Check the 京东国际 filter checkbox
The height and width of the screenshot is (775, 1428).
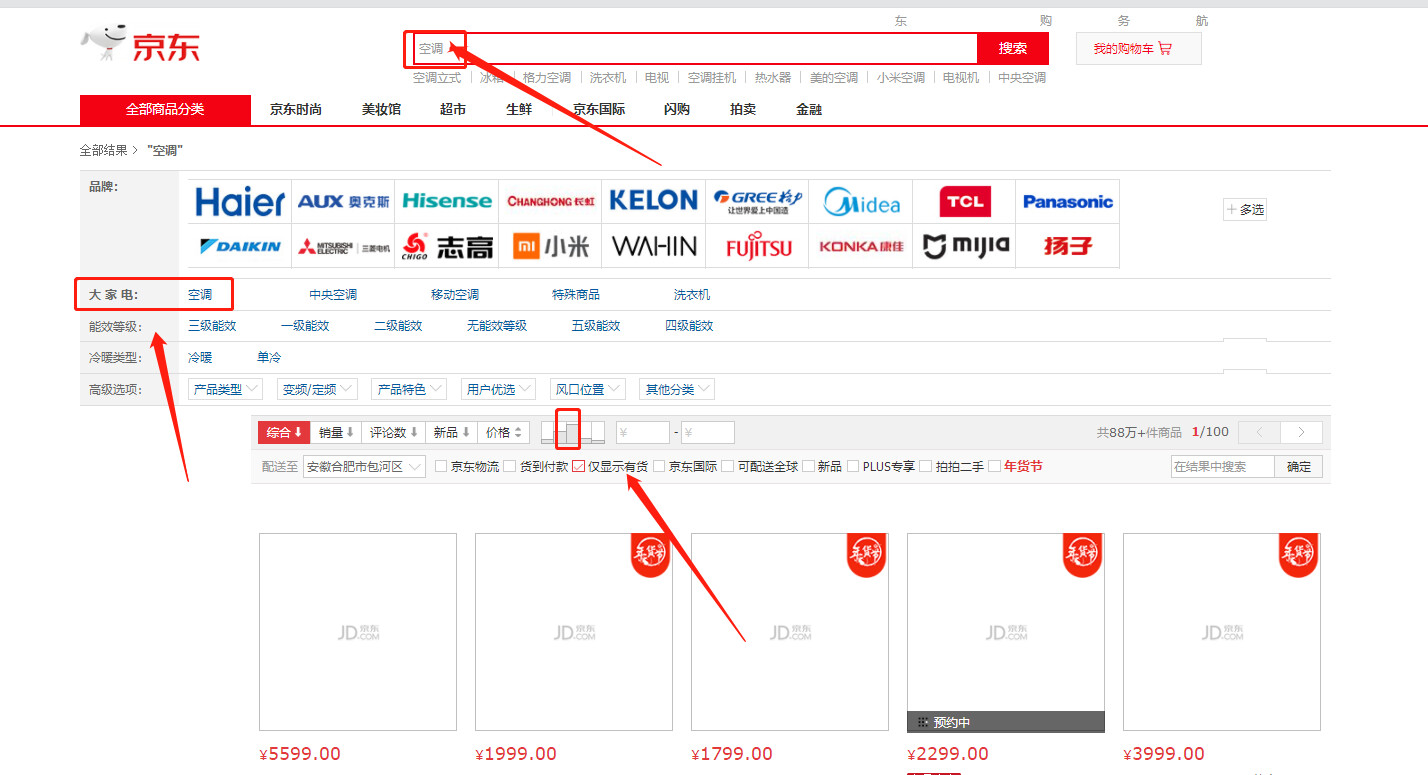659,466
